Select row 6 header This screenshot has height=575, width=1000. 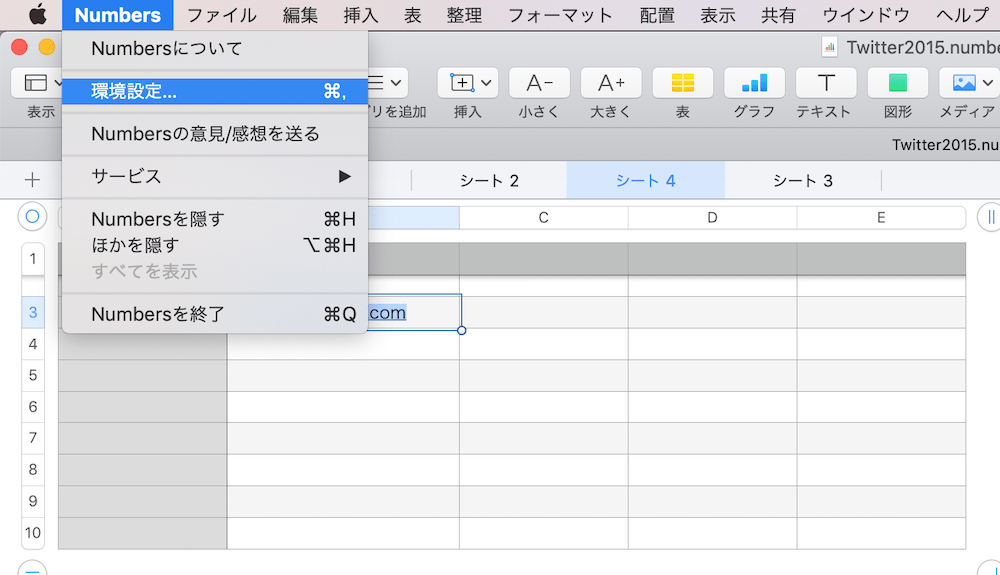[x=33, y=407]
